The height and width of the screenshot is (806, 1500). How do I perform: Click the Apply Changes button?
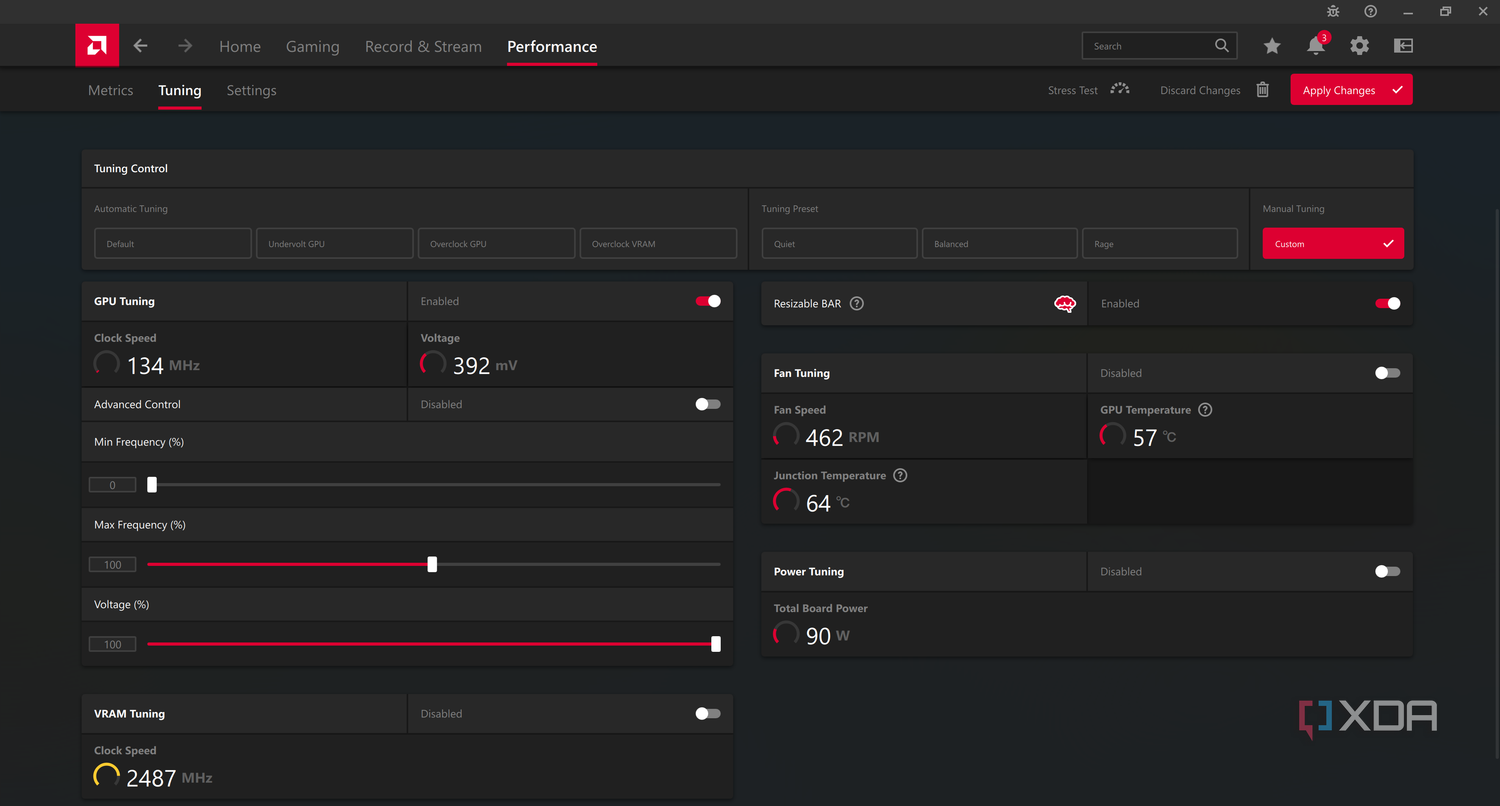(x=1351, y=90)
